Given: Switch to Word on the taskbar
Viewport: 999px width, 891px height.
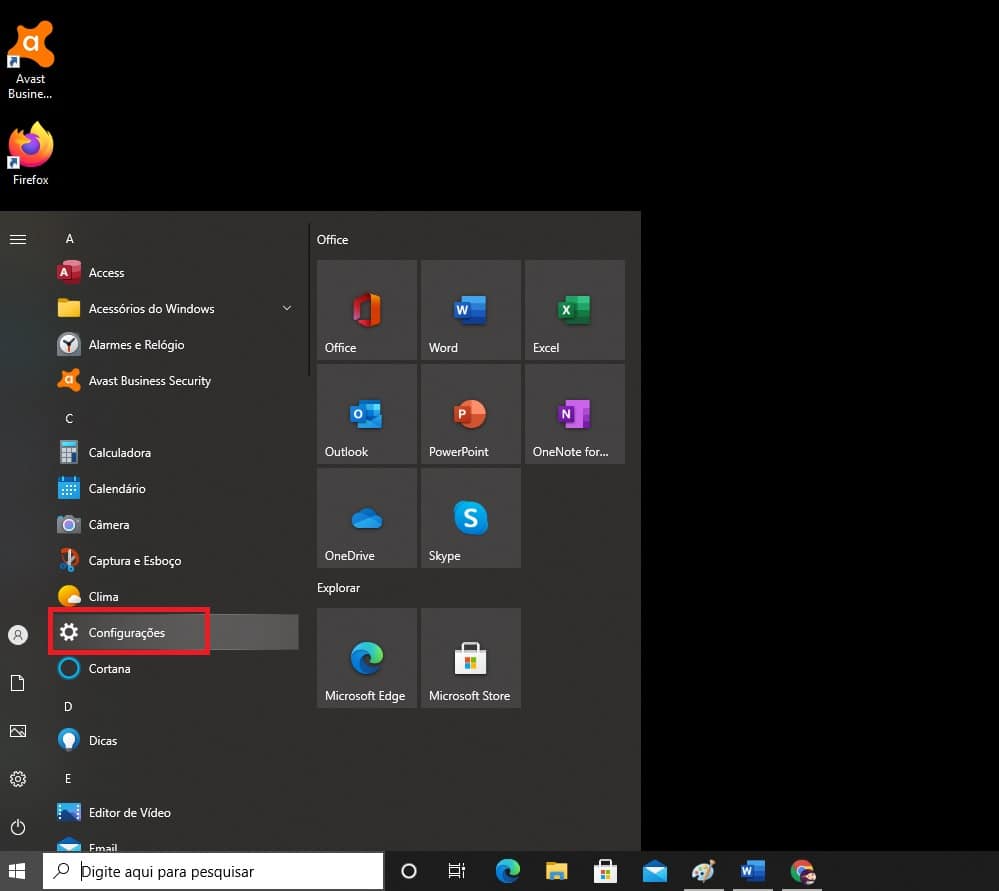Looking at the screenshot, I should click(x=752, y=871).
